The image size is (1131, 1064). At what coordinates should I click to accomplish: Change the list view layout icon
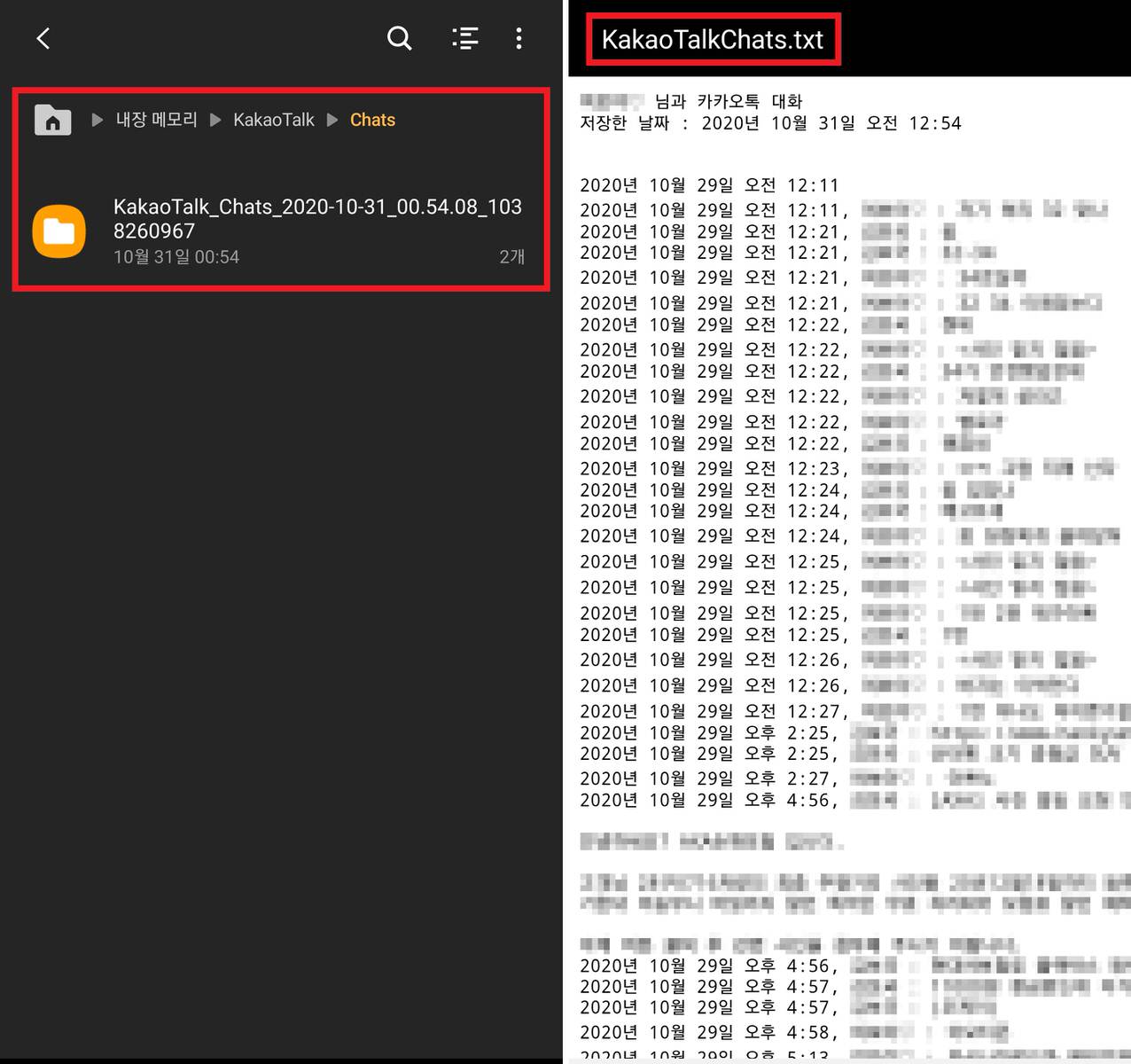click(465, 38)
